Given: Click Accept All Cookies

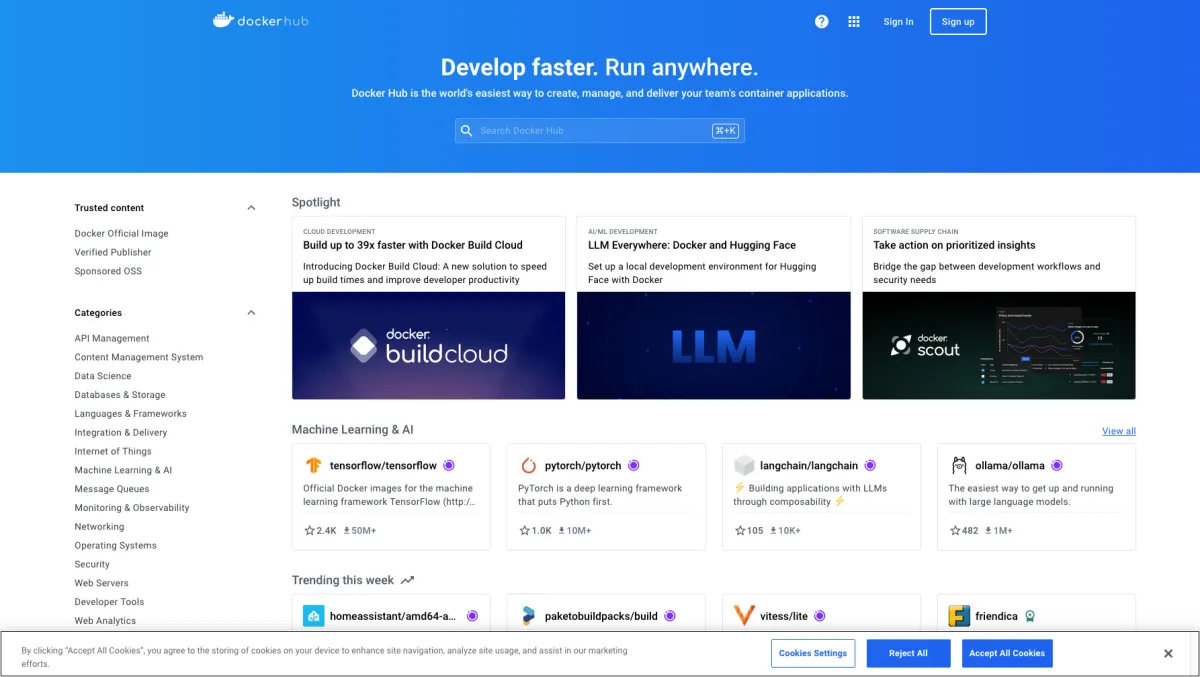Looking at the screenshot, I should [1007, 654].
